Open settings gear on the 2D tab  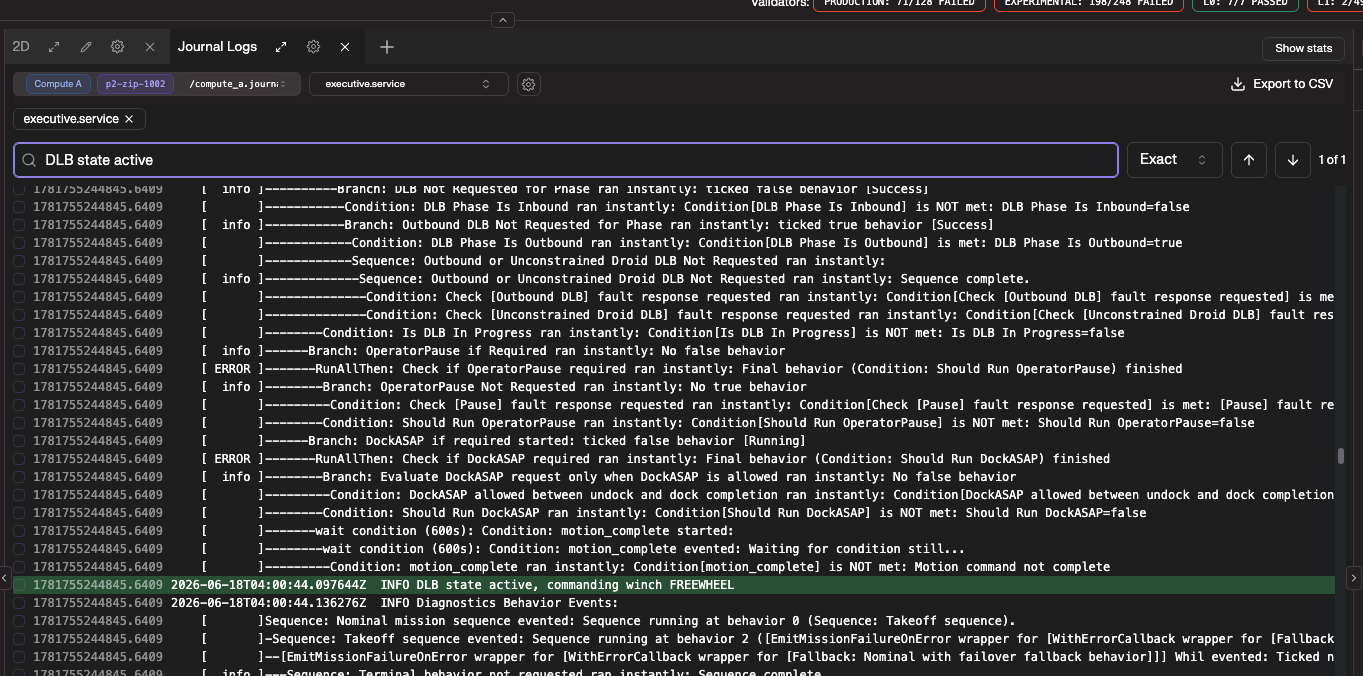(118, 47)
